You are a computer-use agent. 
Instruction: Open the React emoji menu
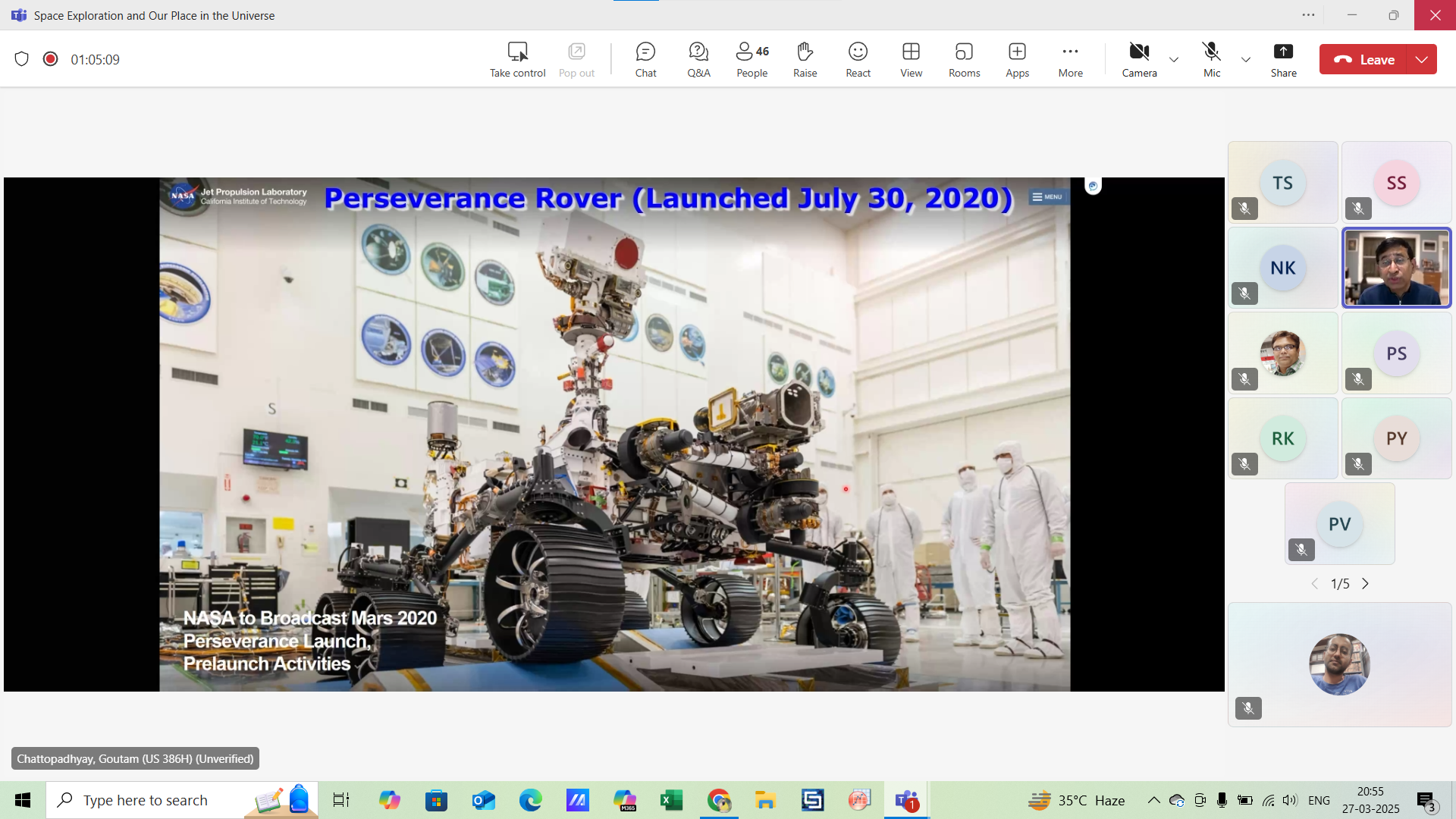[858, 59]
